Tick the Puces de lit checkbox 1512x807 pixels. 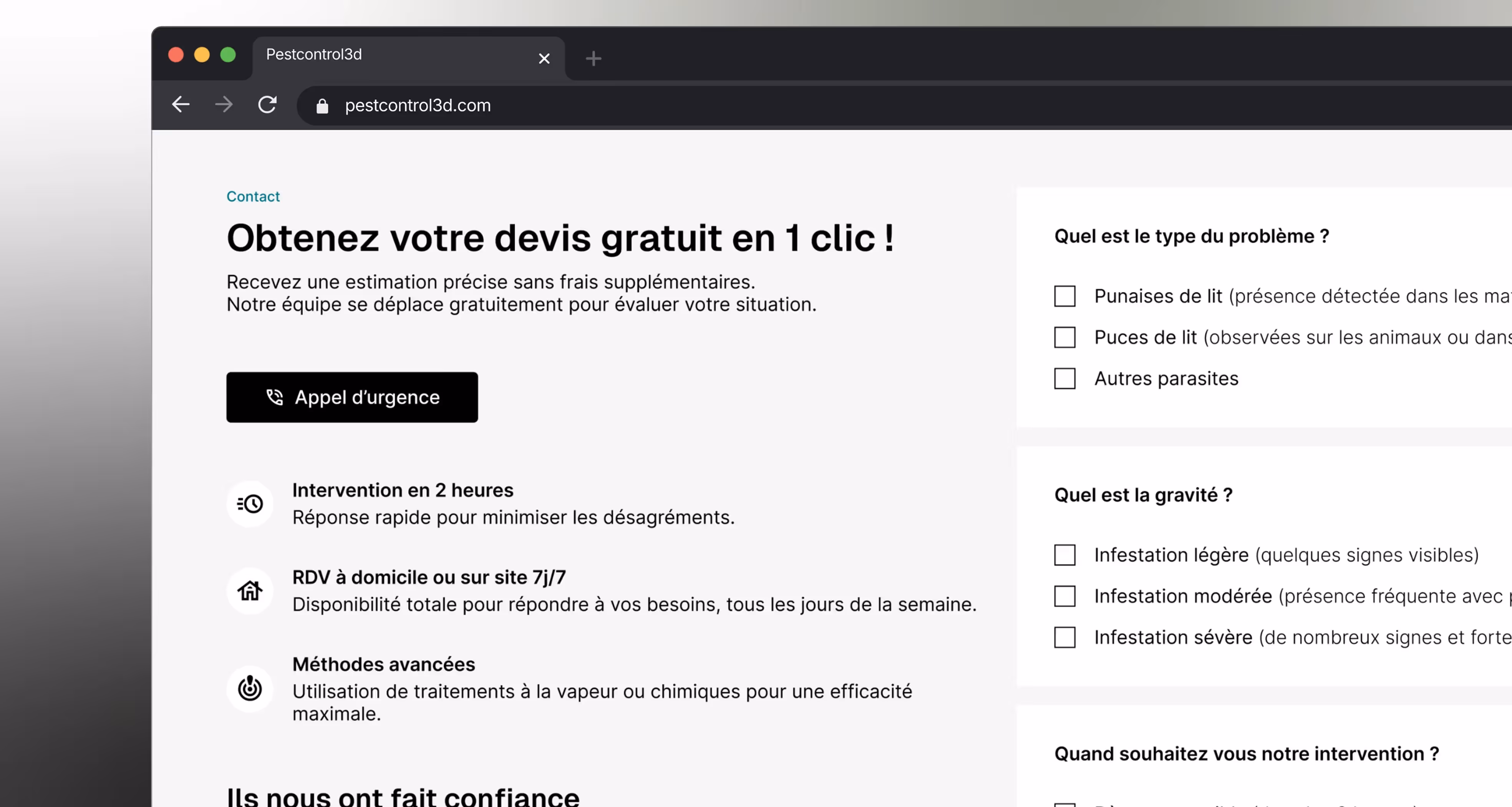click(x=1065, y=337)
